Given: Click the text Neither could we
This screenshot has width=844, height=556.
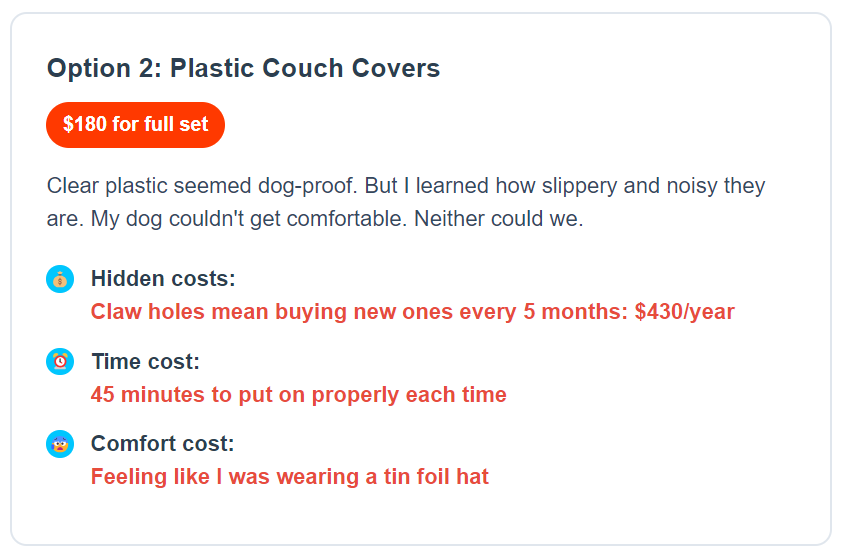Looking at the screenshot, I should click(x=498, y=219).
